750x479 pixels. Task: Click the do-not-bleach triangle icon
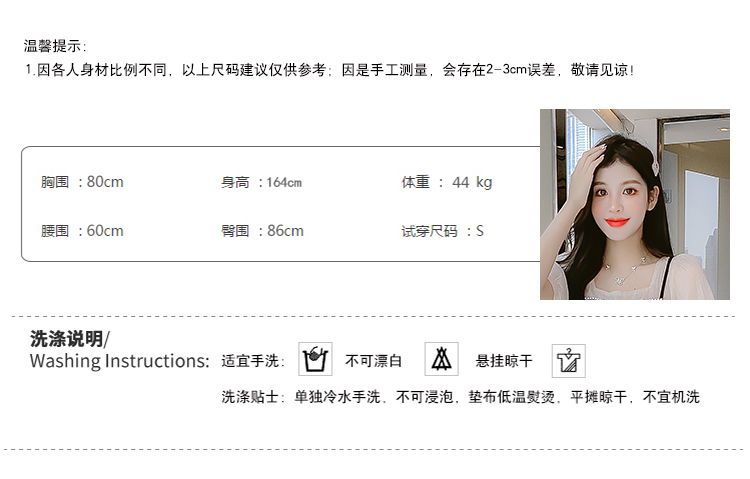[x=441, y=359]
